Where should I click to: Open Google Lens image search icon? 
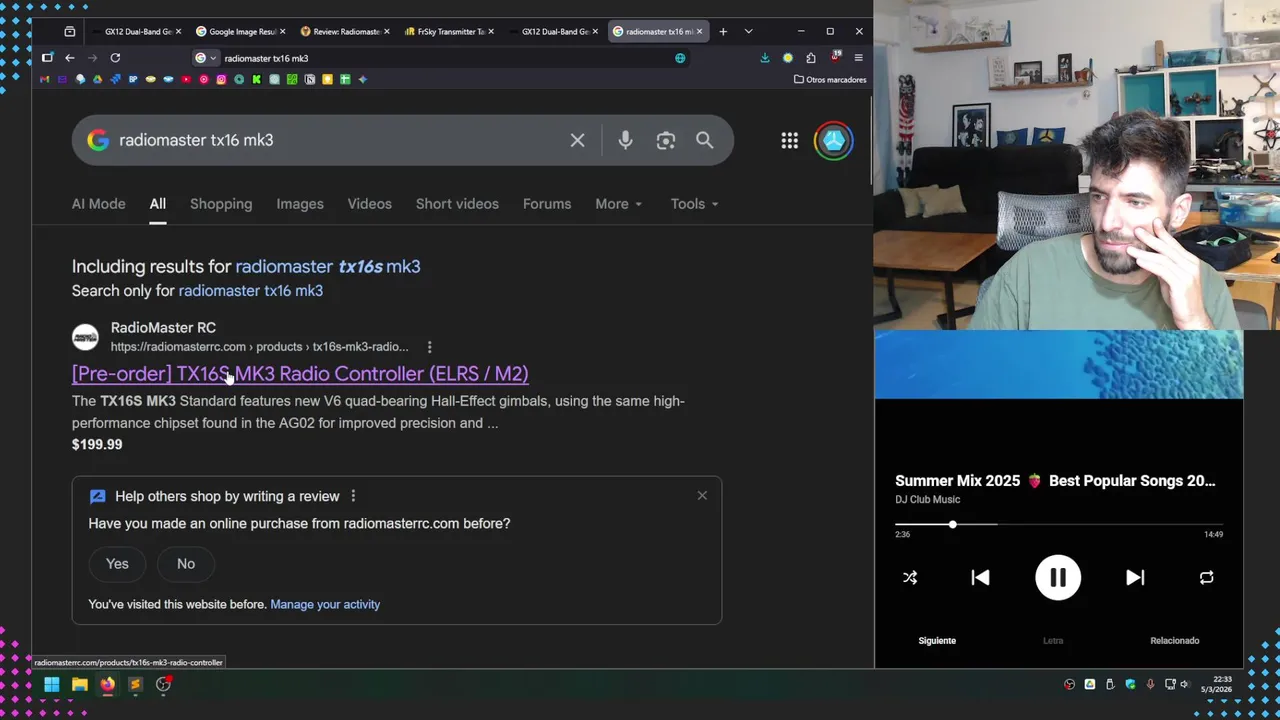(666, 141)
